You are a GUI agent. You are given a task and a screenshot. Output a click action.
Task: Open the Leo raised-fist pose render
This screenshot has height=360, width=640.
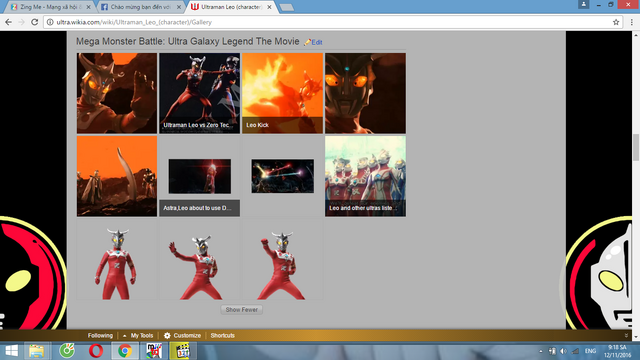282,260
